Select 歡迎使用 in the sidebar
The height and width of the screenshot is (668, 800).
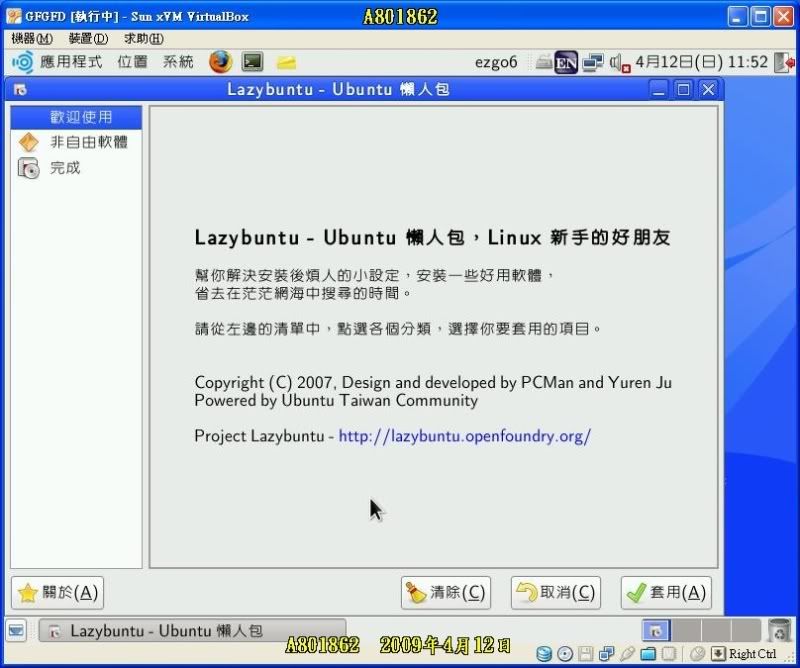coord(77,117)
